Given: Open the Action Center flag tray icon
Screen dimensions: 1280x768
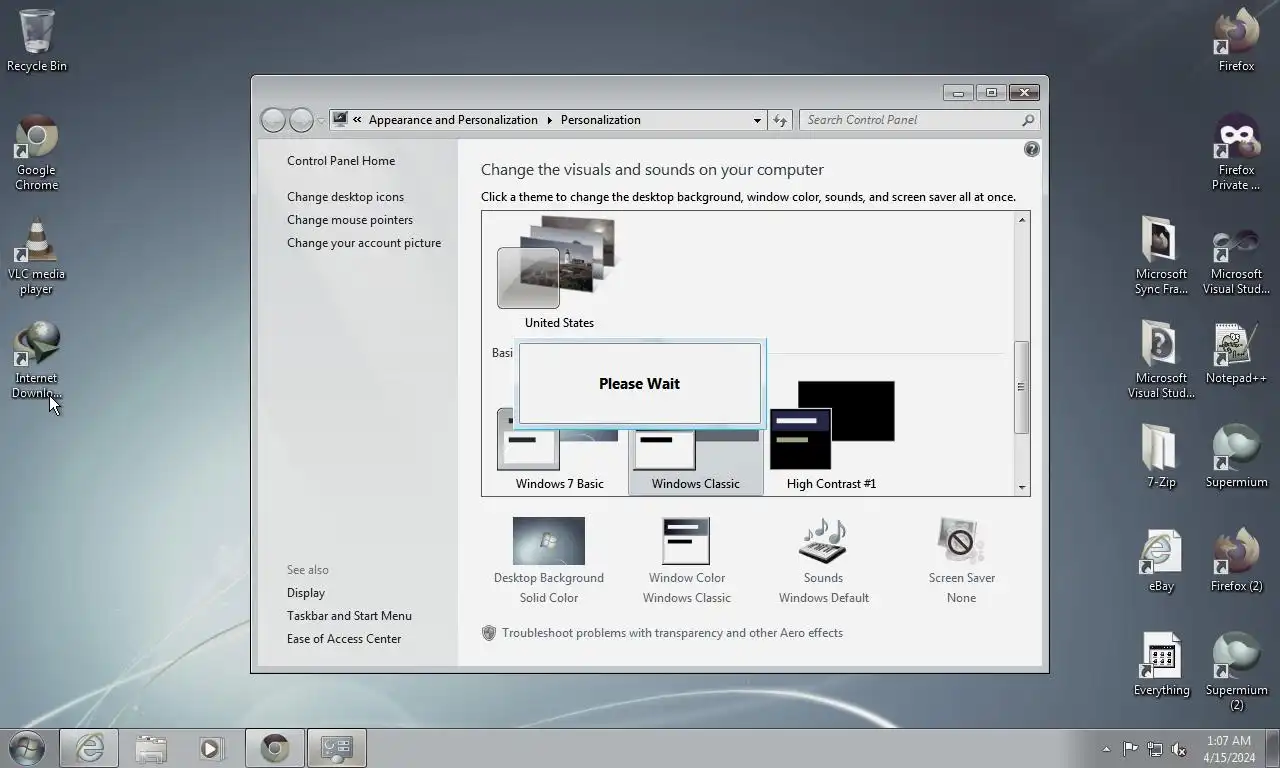Looking at the screenshot, I should (x=1130, y=749).
